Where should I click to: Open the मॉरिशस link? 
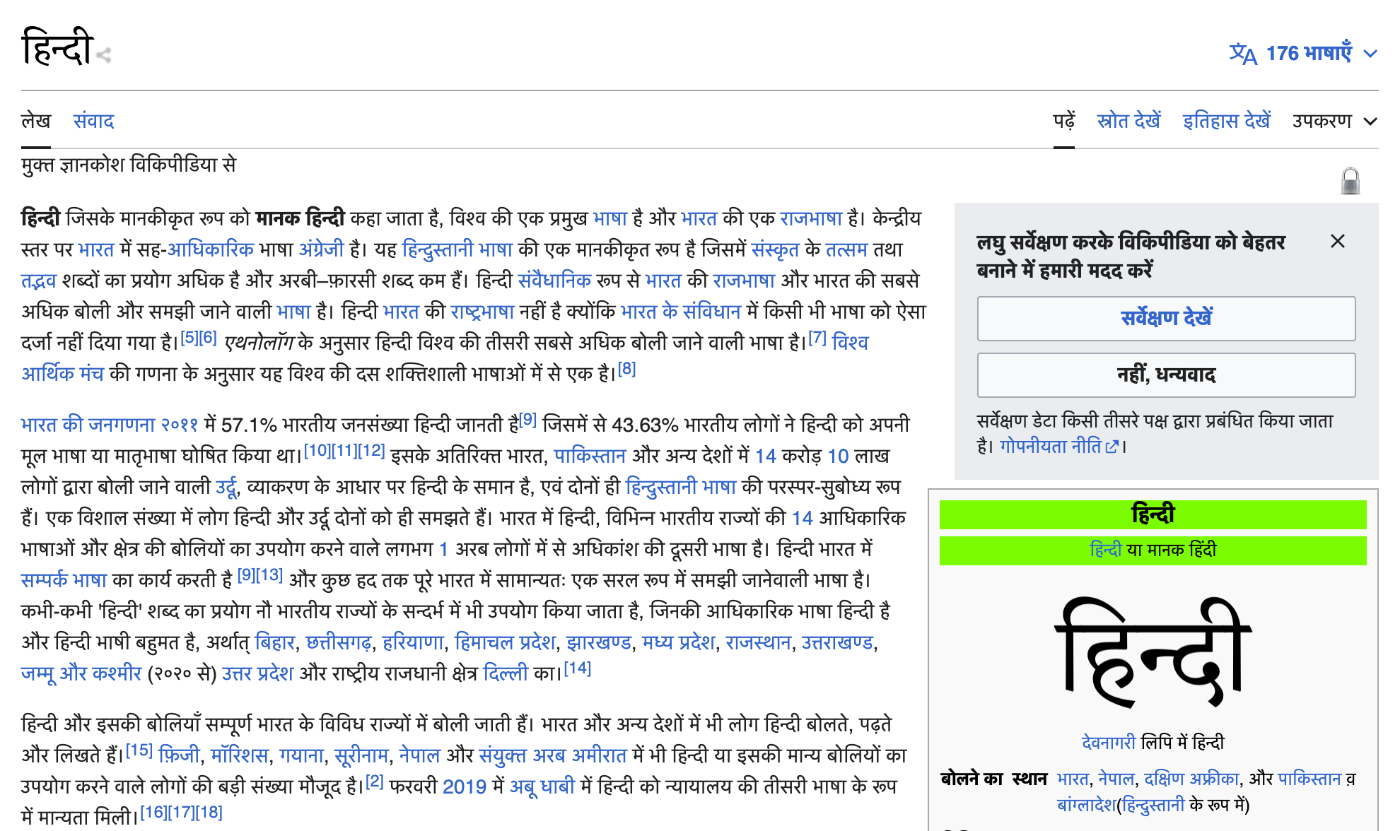click(239, 754)
